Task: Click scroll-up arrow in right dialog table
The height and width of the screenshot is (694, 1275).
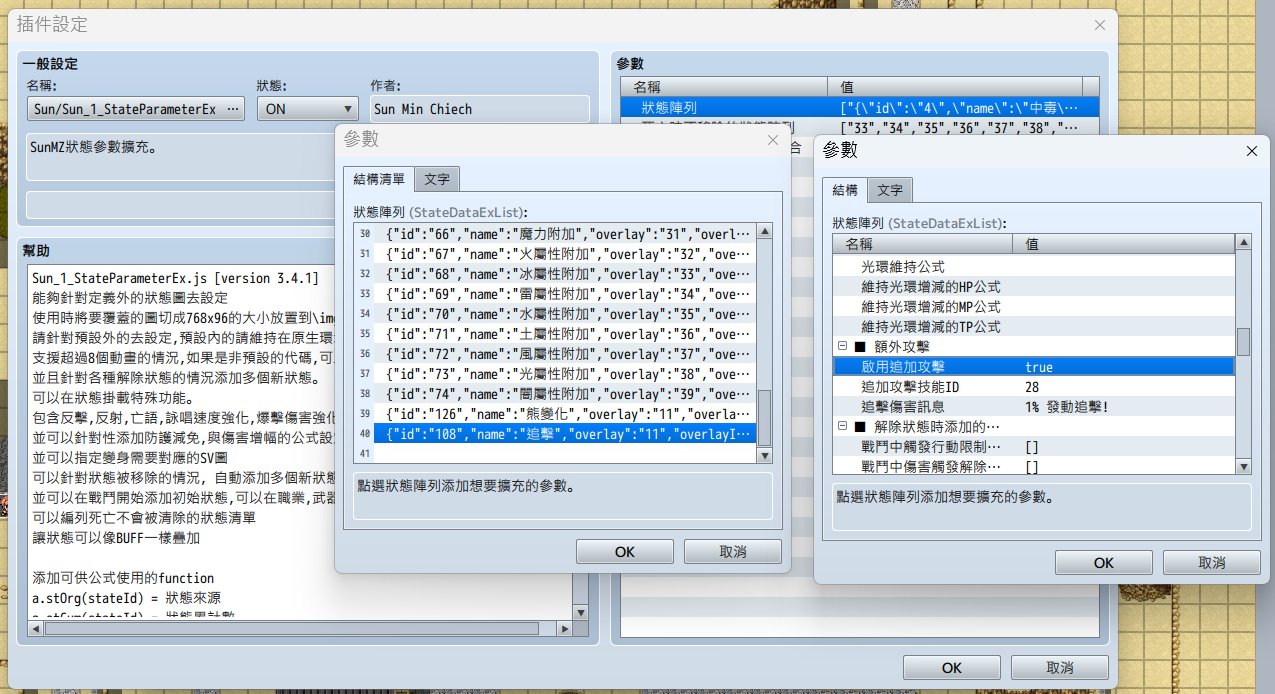Action: point(1243,243)
